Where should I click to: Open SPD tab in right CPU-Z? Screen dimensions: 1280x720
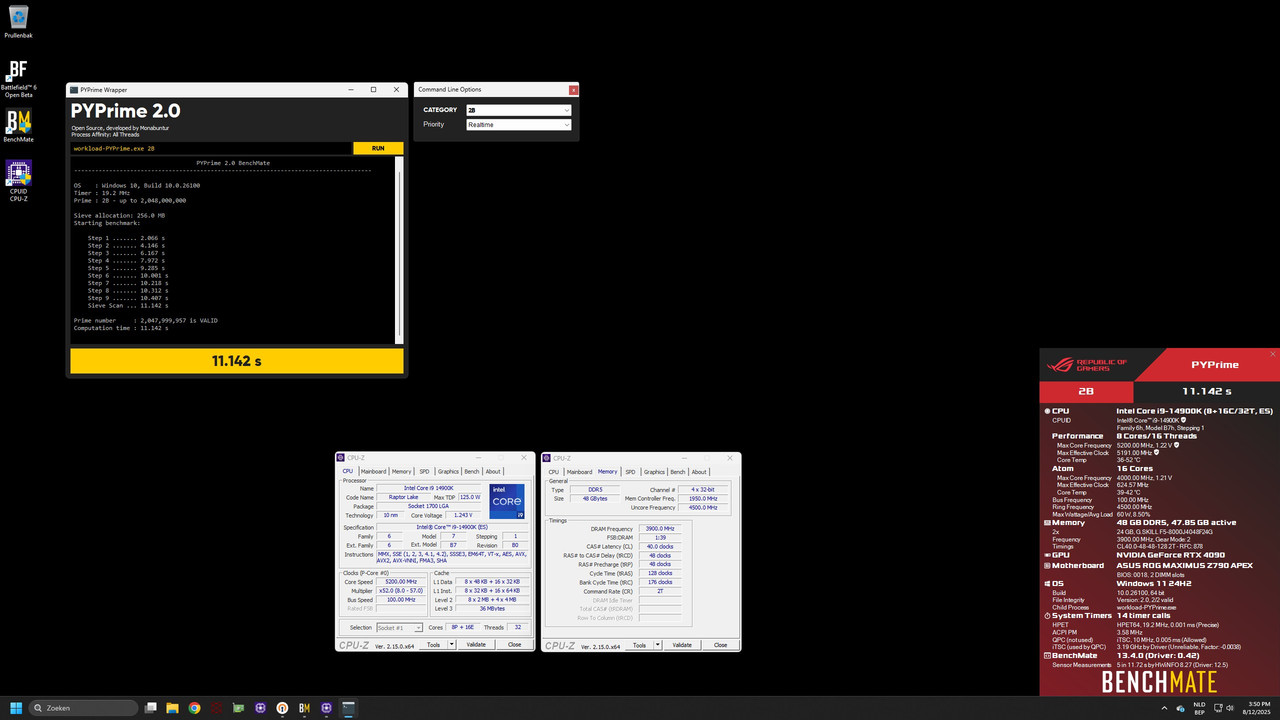point(630,472)
